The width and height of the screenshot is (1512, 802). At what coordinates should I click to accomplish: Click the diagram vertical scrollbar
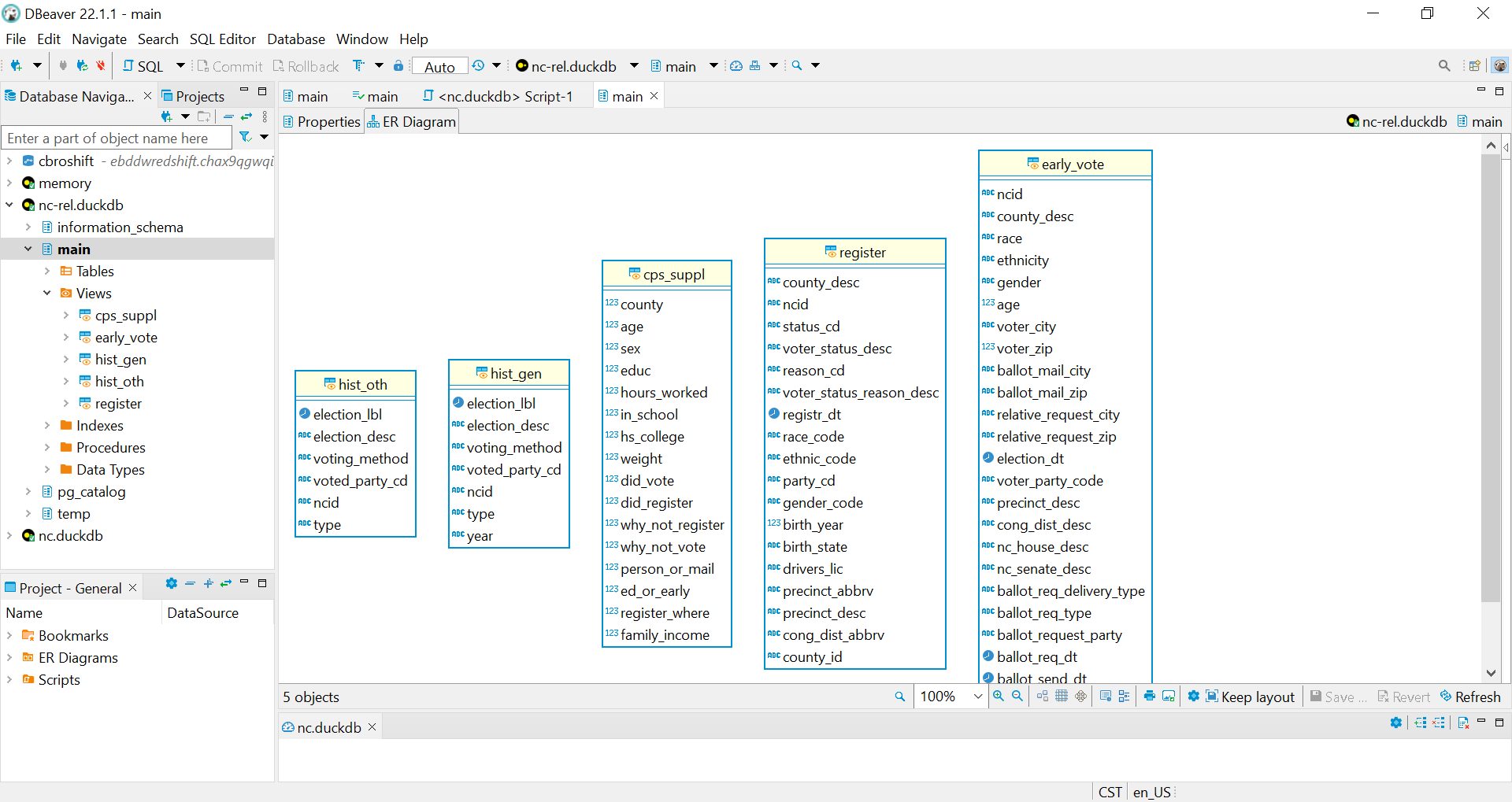coord(1491,378)
